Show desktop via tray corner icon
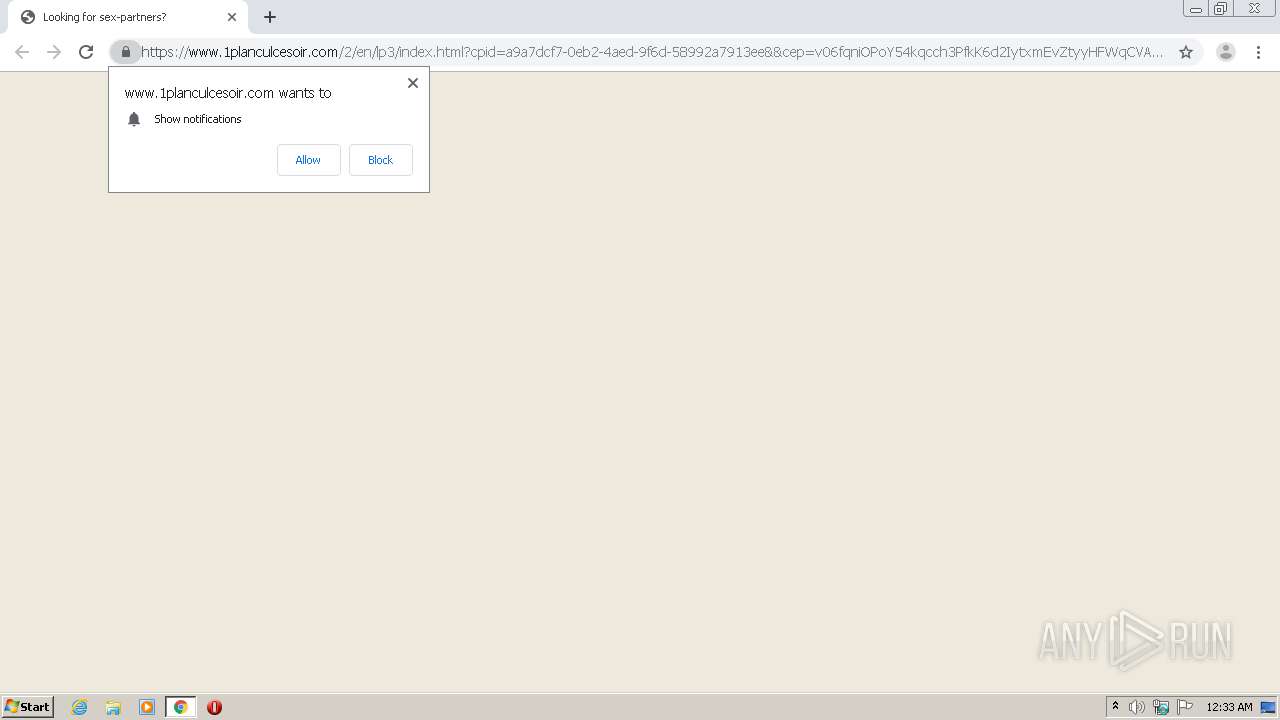The image size is (1280, 720). (x=1269, y=707)
